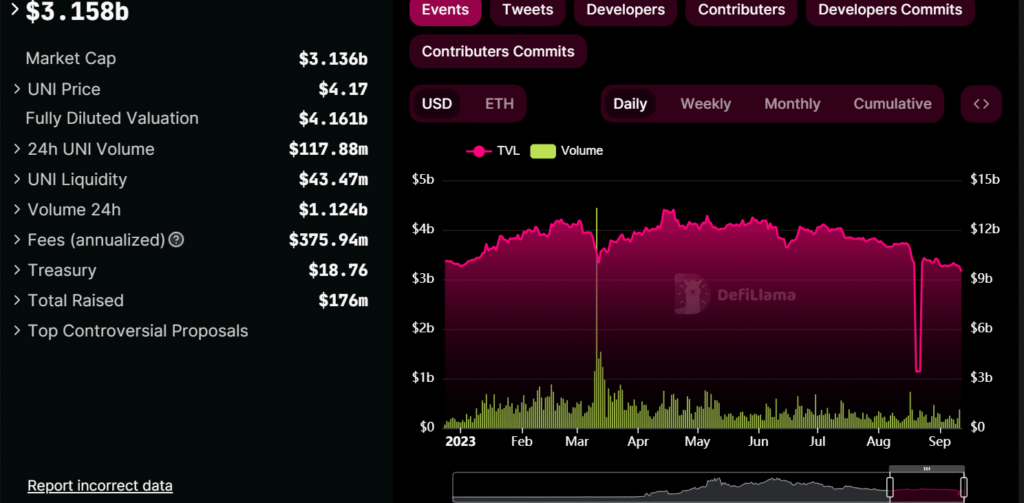Viewport: 1024px width, 503px height.
Task: Click the left handle of range slider
Action: pyautogui.click(x=890, y=487)
